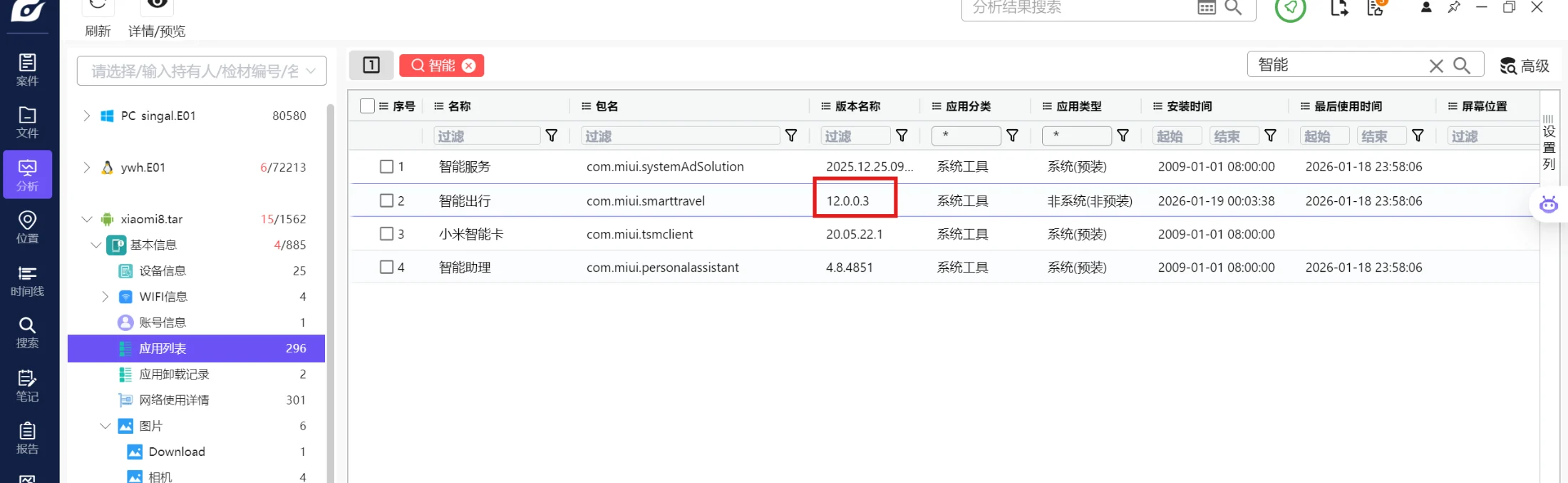Viewport: 1568px width, 483px height.
Task: Open the 应用分类 filter dropdown
Action: [966, 136]
